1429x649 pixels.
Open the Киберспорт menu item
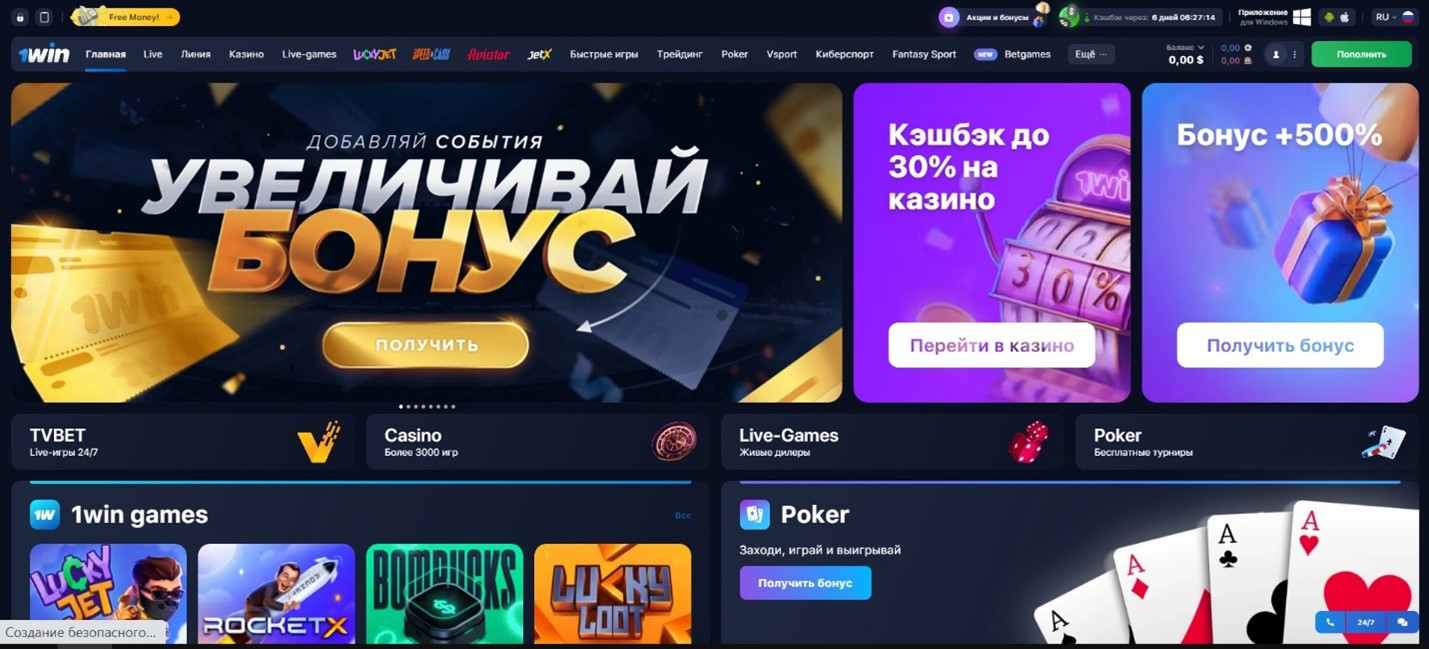(844, 54)
